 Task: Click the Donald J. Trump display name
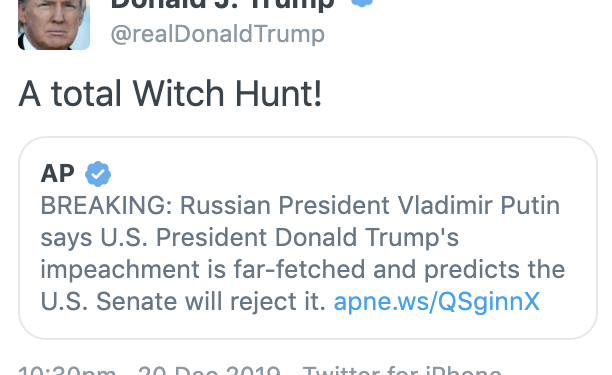point(223,5)
